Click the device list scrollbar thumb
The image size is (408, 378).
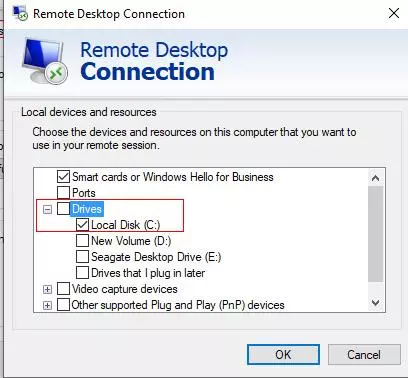(x=376, y=234)
